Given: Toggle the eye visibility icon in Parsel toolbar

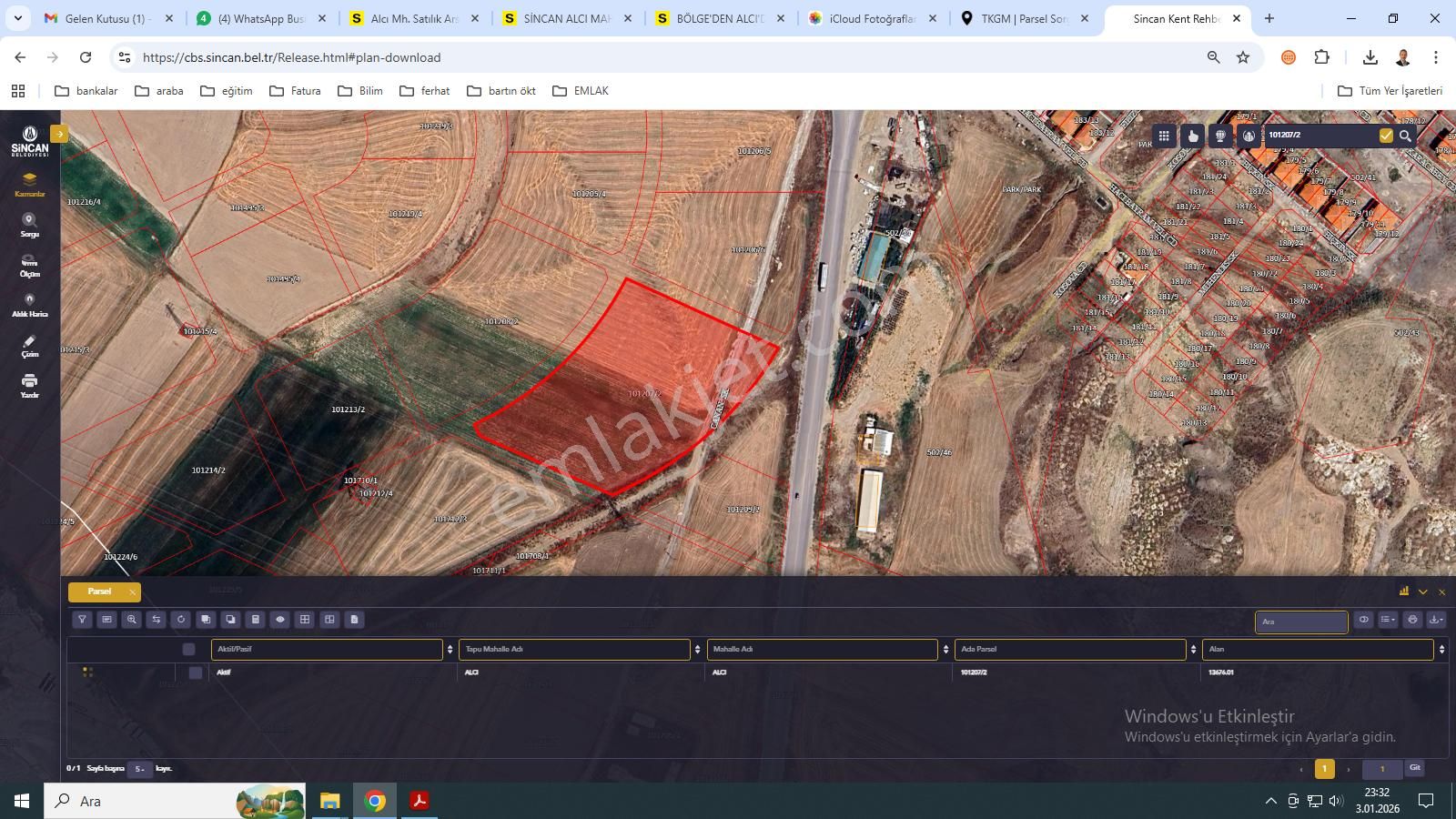Looking at the screenshot, I should coord(279,619).
